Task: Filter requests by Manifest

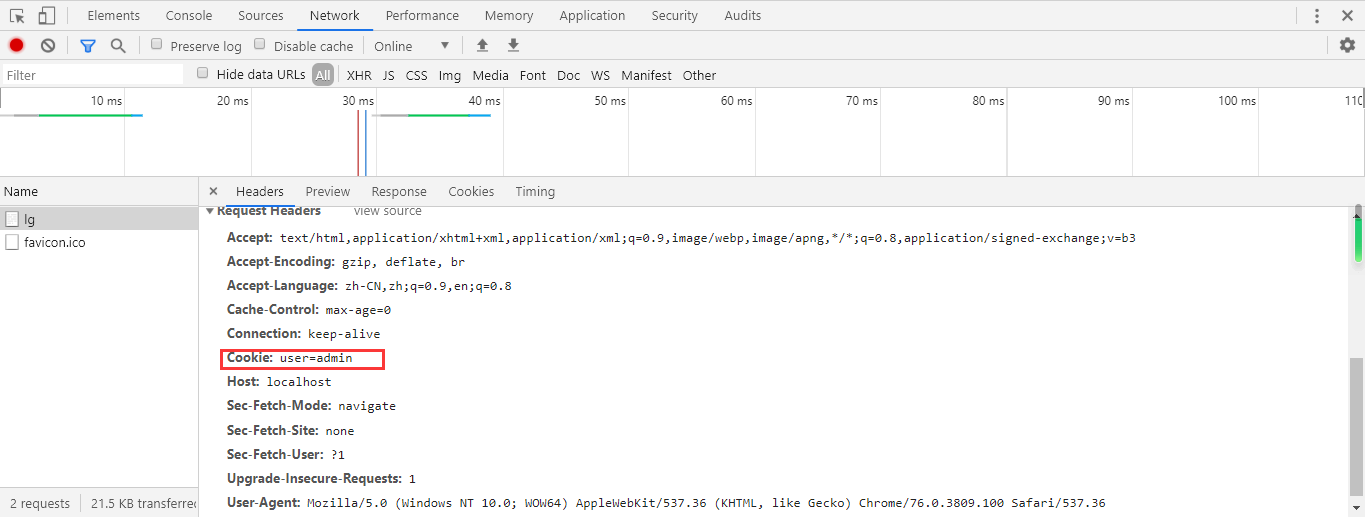Action: pyautogui.click(x=646, y=75)
